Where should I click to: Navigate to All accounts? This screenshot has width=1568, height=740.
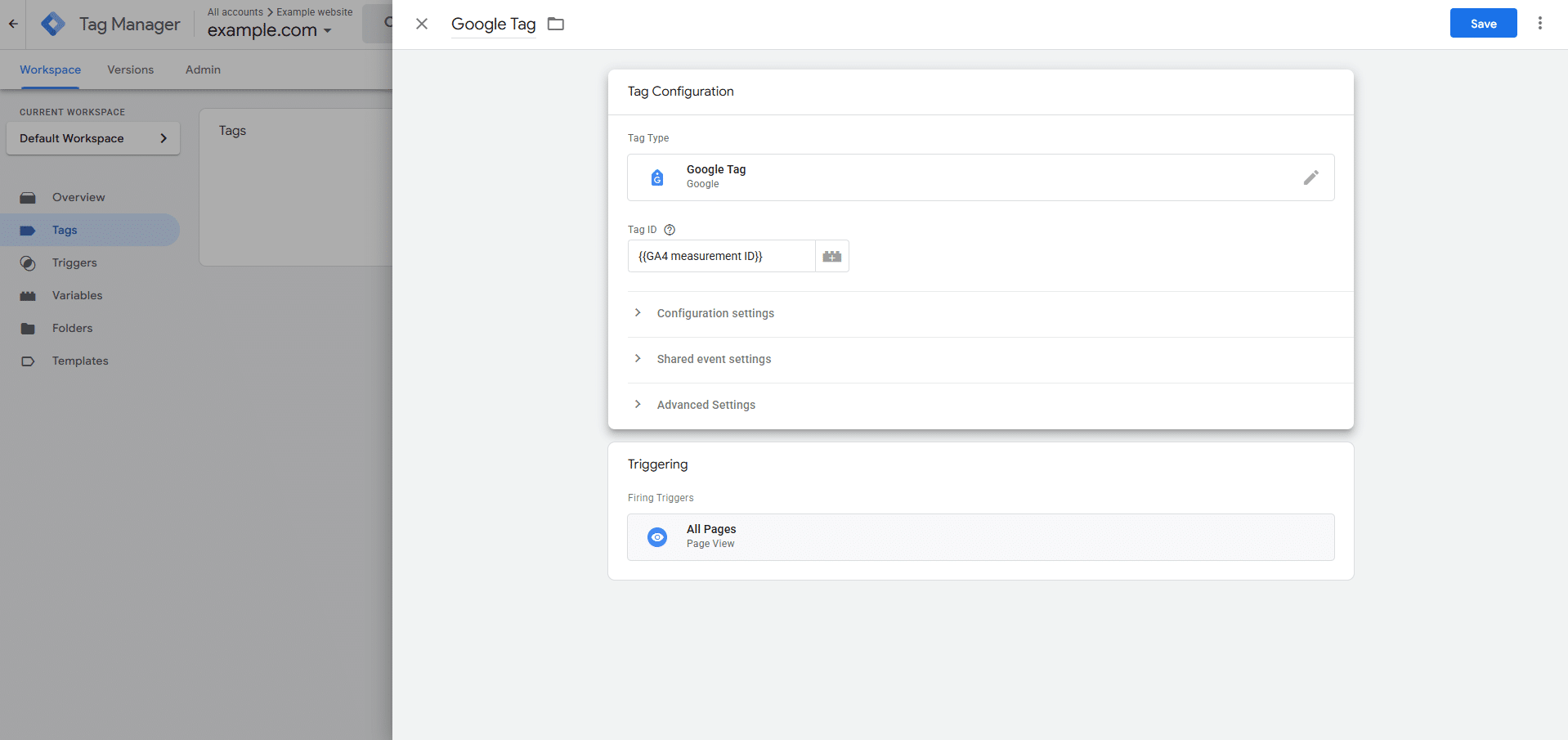tap(235, 11)
